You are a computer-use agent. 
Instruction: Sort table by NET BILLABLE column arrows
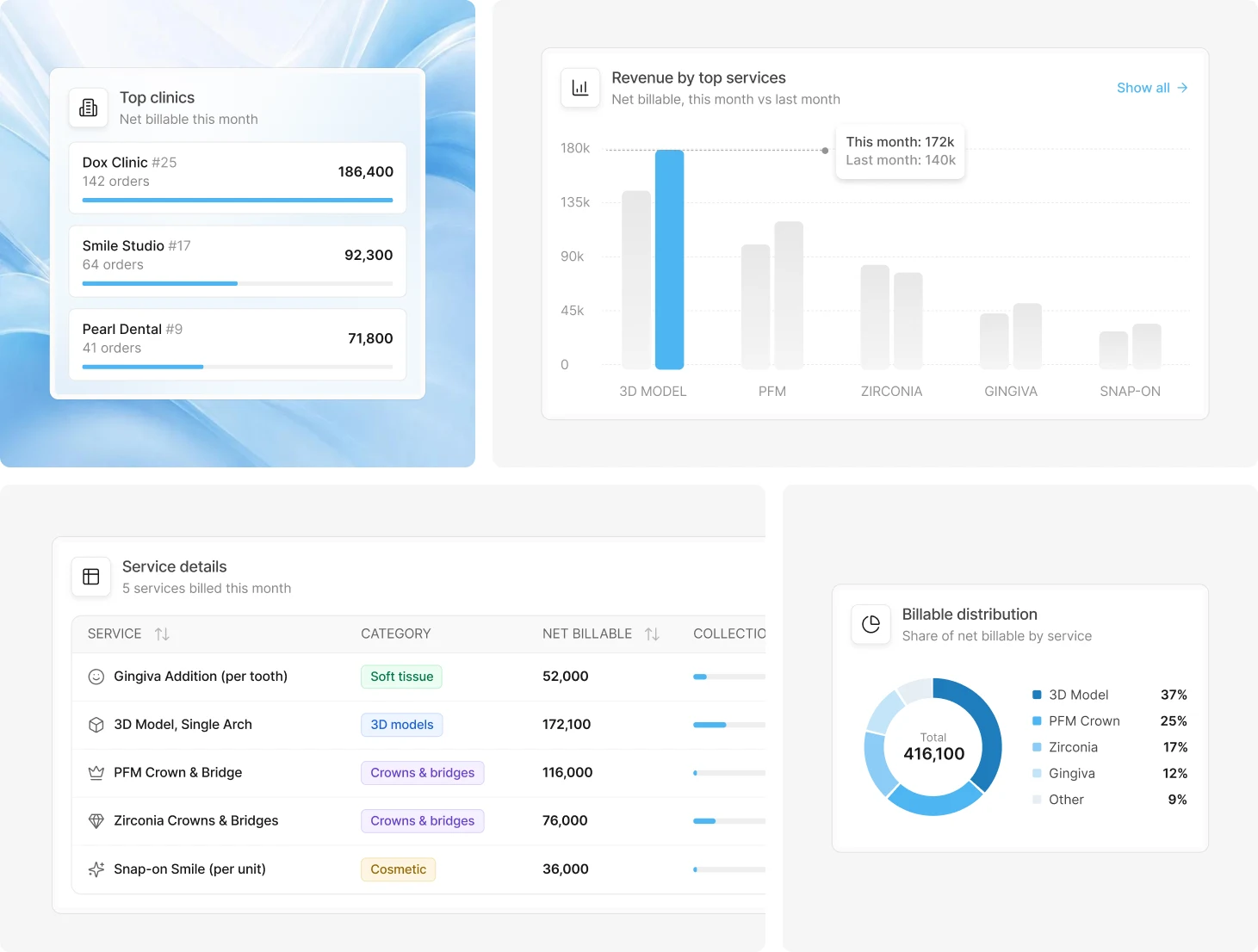(x=652, y=634)
